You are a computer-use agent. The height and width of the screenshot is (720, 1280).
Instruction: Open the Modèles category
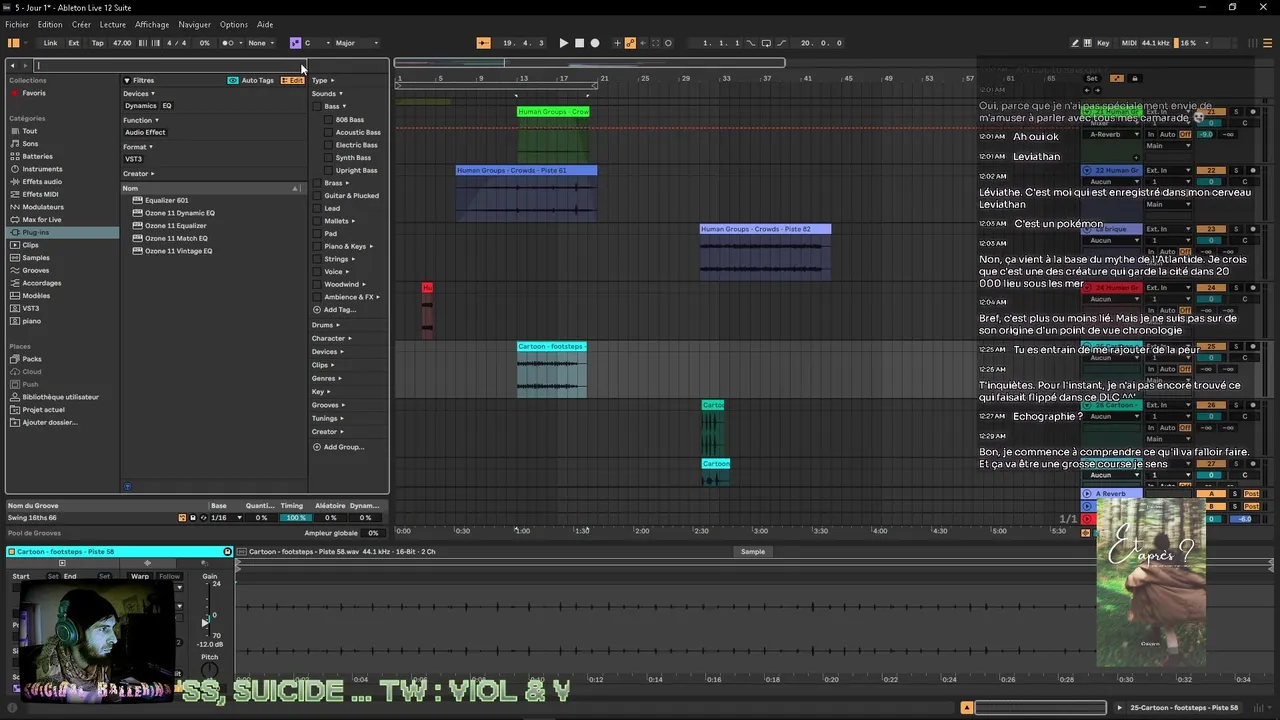pos(36,295)
